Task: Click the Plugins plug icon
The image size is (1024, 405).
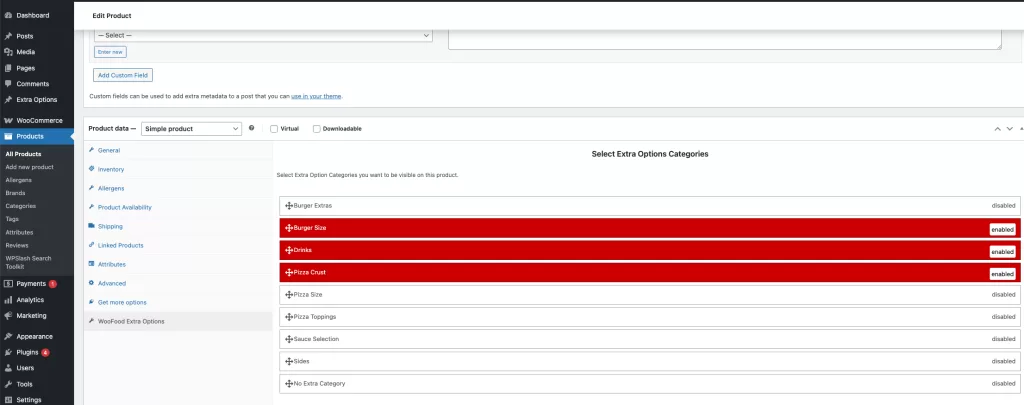Action: click(8, 352)
